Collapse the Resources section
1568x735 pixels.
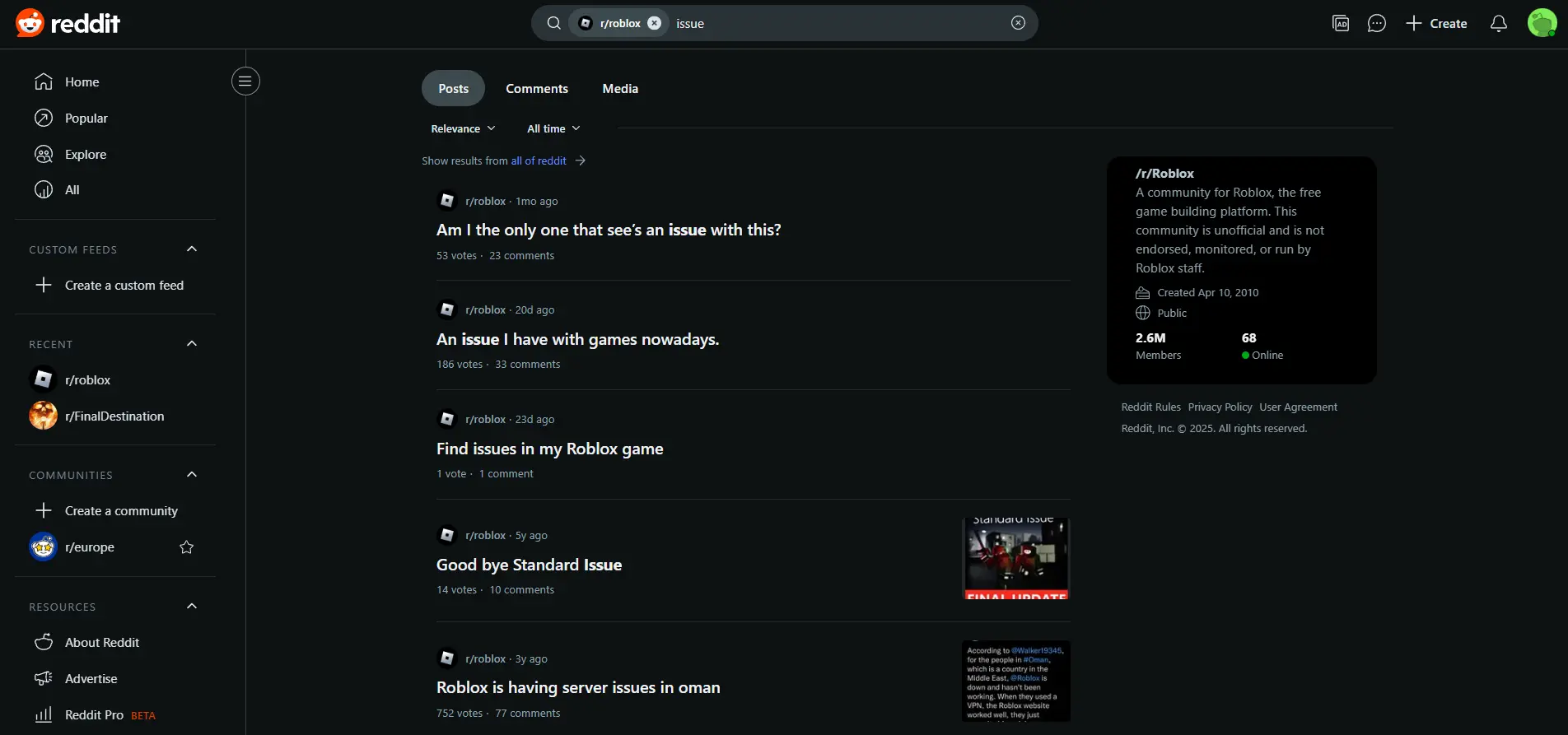point(192,607)
